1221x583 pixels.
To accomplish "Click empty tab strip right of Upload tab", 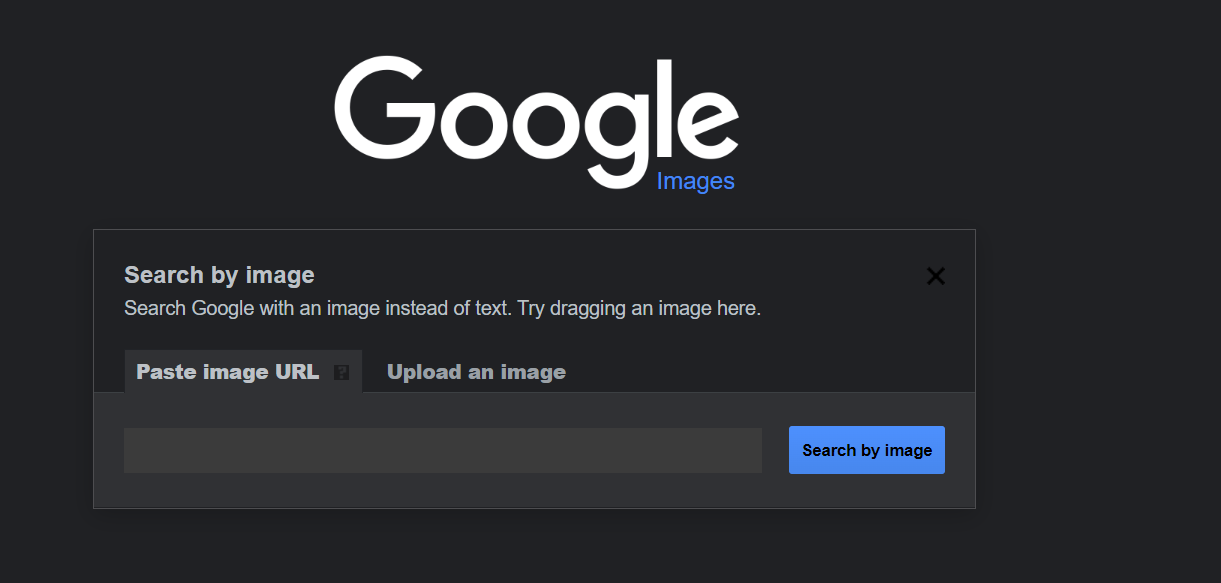I will tap(770, 372).
